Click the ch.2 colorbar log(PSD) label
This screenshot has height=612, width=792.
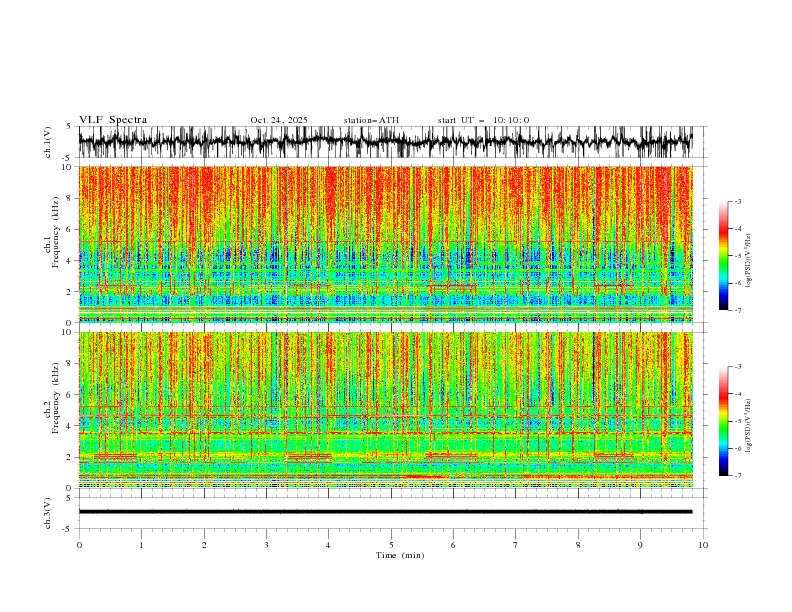[749, 426]
